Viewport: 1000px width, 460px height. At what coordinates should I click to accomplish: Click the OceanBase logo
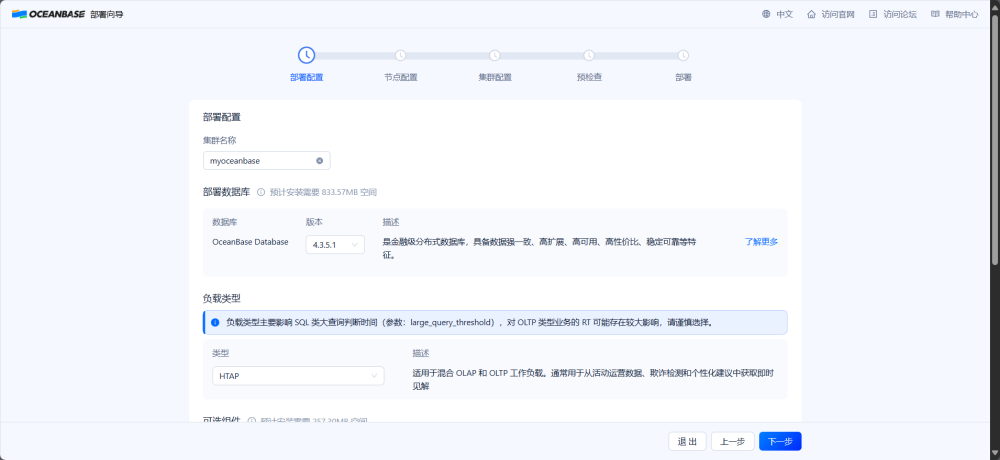coord(48,14)
